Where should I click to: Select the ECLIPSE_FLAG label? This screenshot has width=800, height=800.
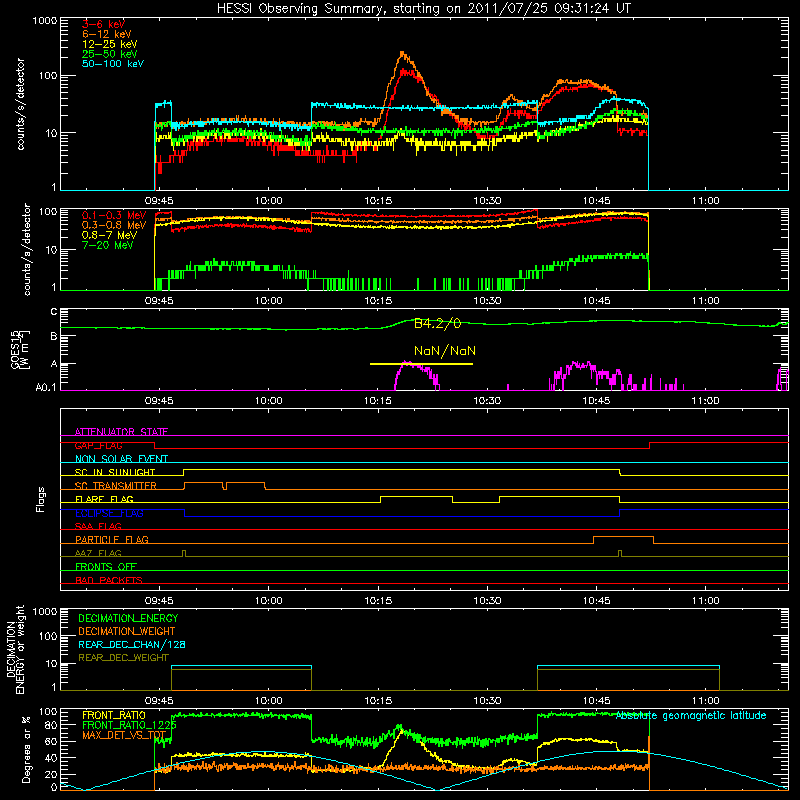(109, 513)
